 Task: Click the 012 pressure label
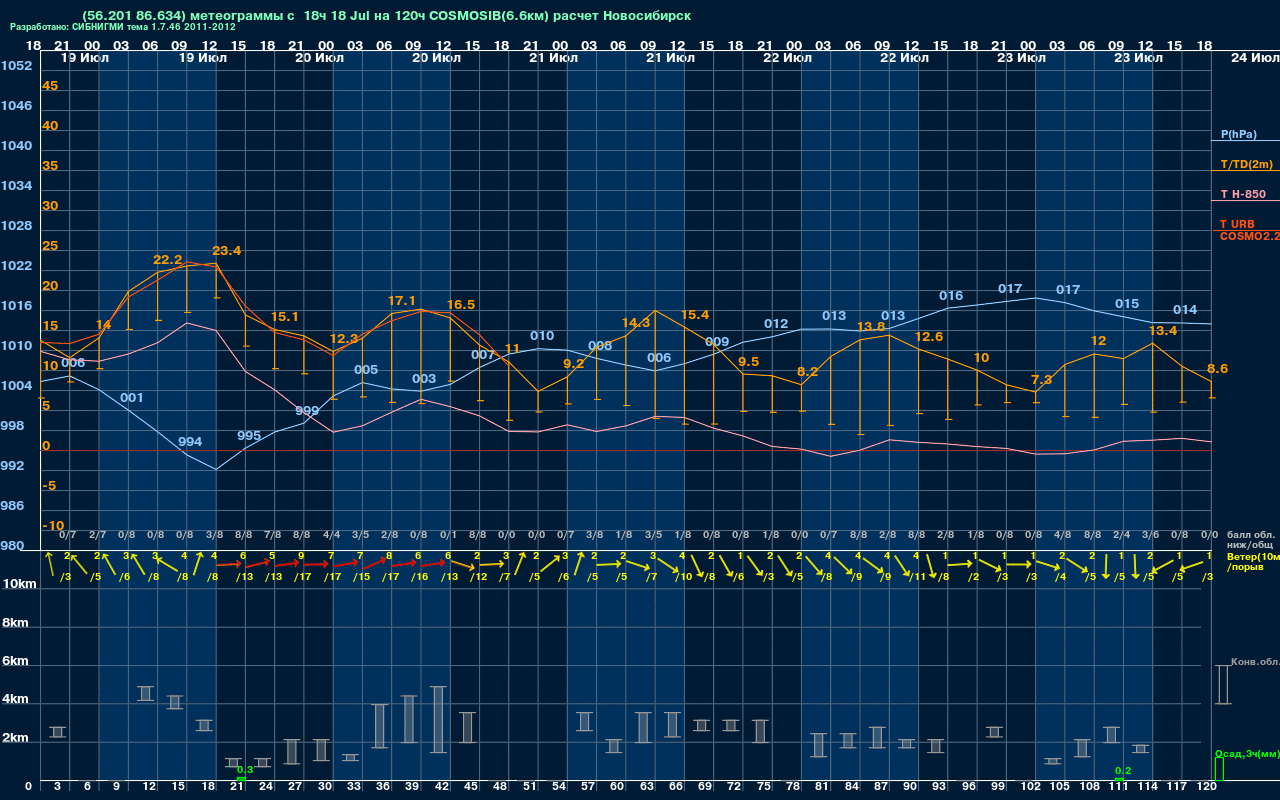point(776,324)
